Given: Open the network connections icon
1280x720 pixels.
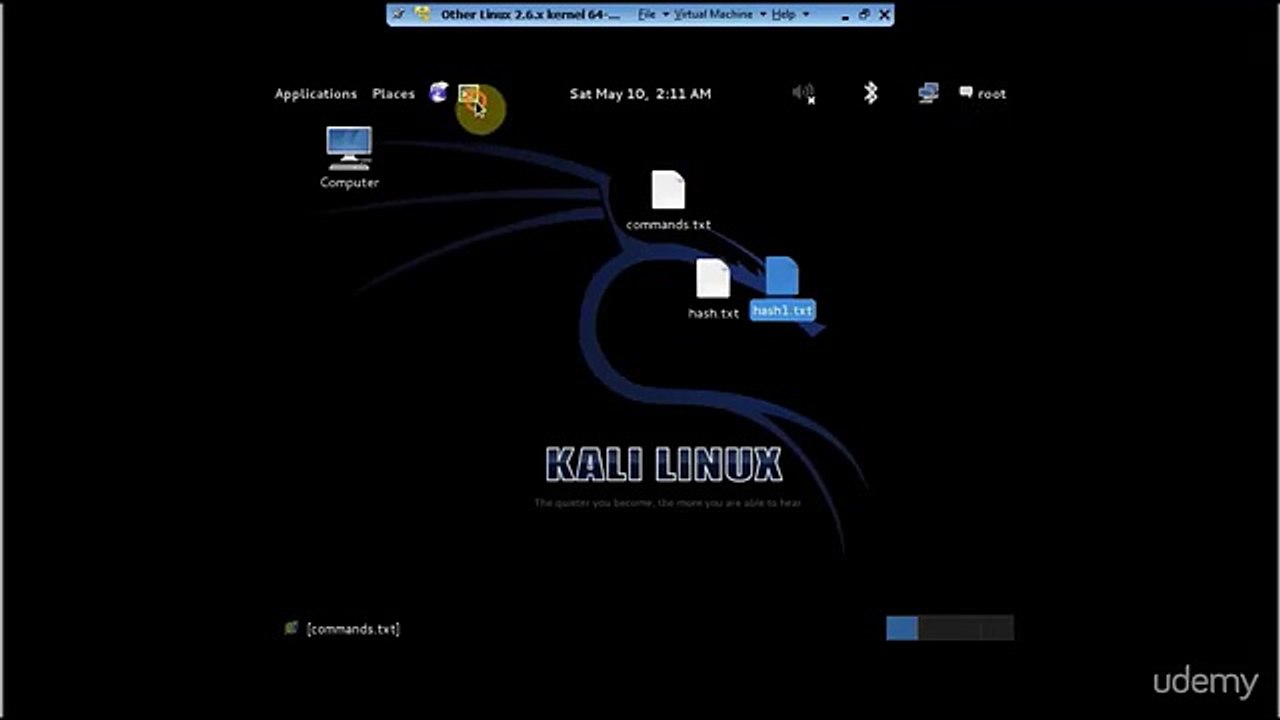Looking at the screenshot, I should pos(928,93).
